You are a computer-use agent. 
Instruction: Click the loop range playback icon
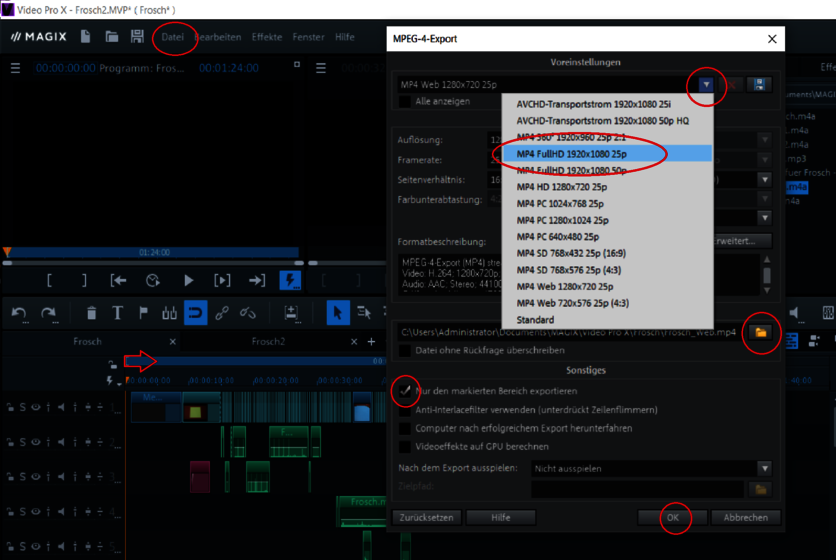[153, 281]
